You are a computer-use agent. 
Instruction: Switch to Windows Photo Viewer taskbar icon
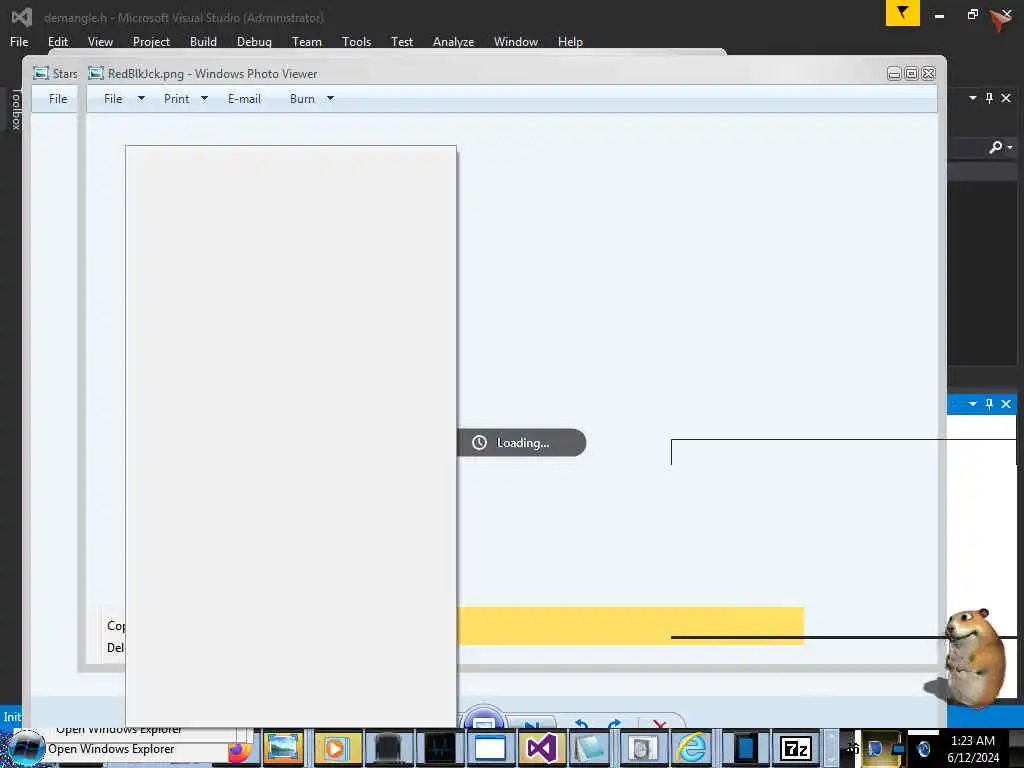283,748
